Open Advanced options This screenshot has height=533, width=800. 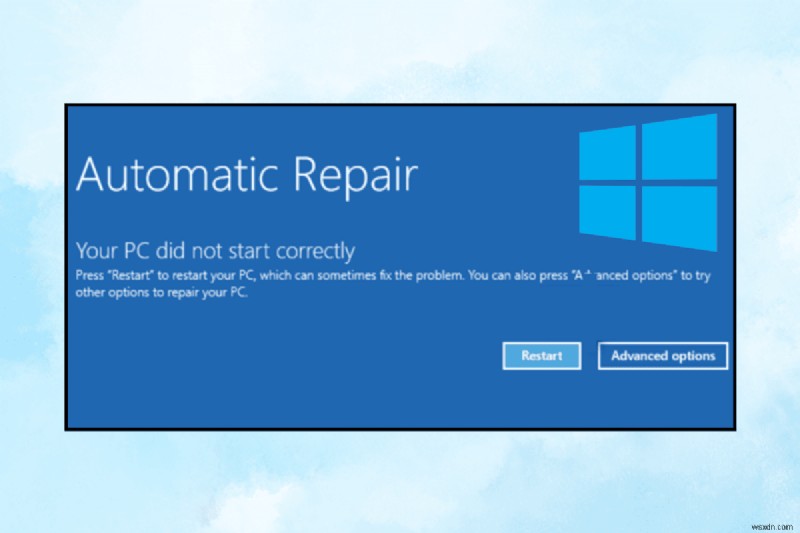click(x=663, y=356)
